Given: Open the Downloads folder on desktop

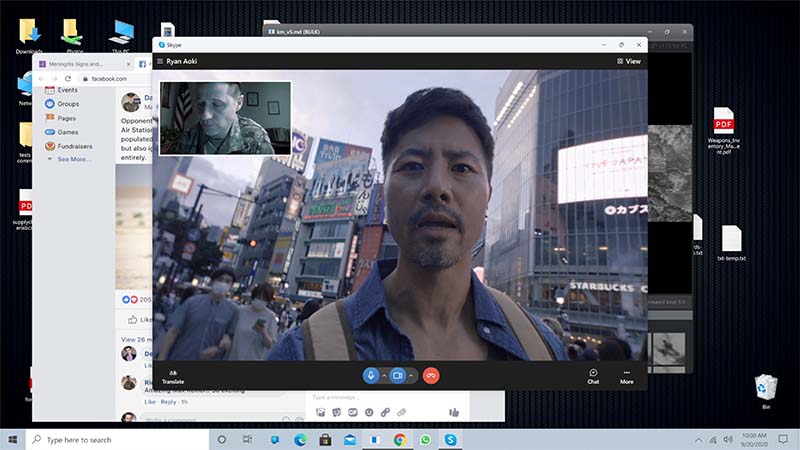Looking at the screenshot, I should [29, 36].
